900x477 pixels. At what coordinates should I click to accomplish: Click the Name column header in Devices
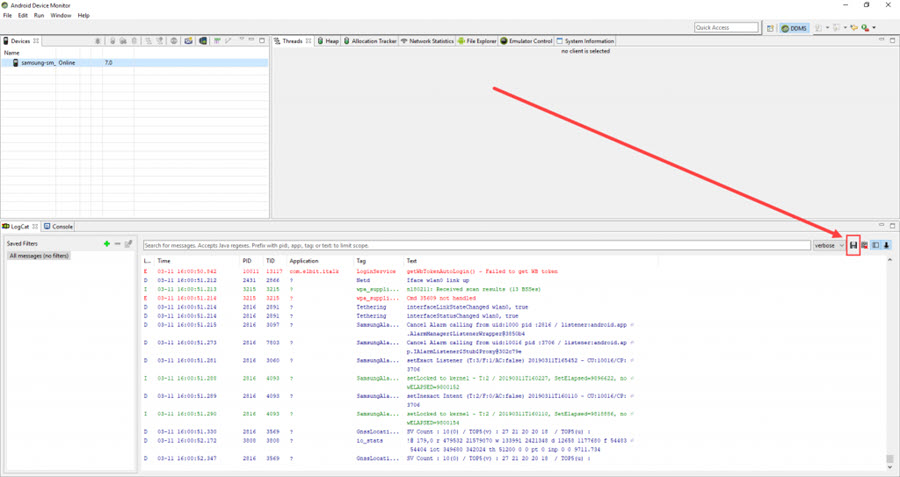[x=11, y=52]
